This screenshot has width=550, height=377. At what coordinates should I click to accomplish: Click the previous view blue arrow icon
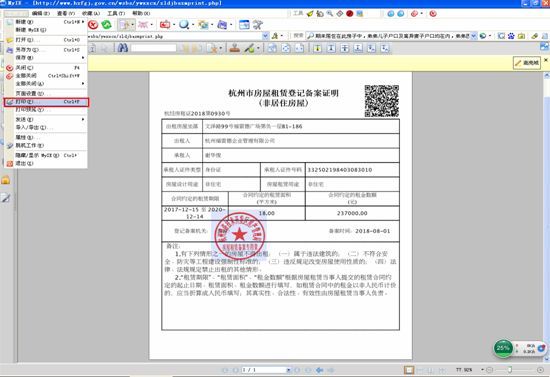click(x=319, y=370)
